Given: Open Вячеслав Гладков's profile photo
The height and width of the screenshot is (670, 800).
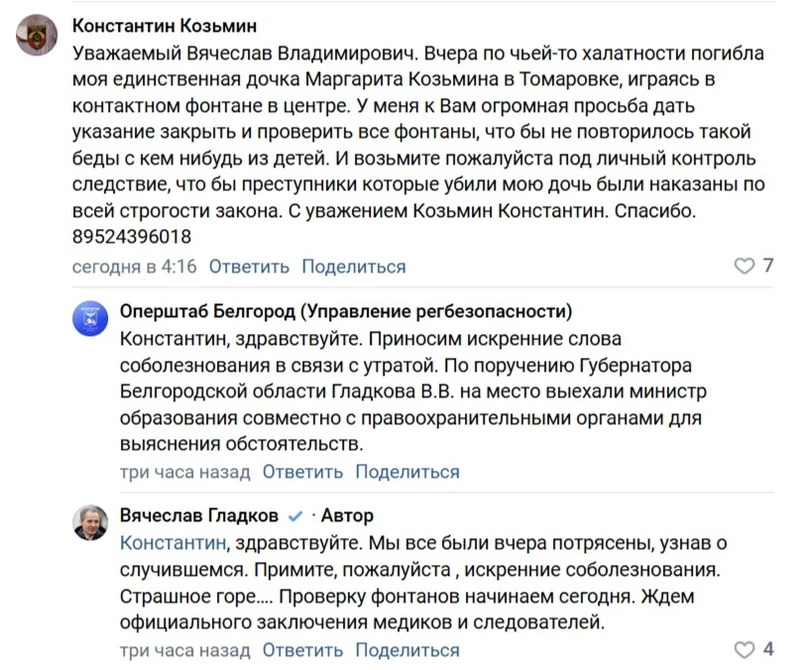Looking at the screenshot, I should point(90,523).
